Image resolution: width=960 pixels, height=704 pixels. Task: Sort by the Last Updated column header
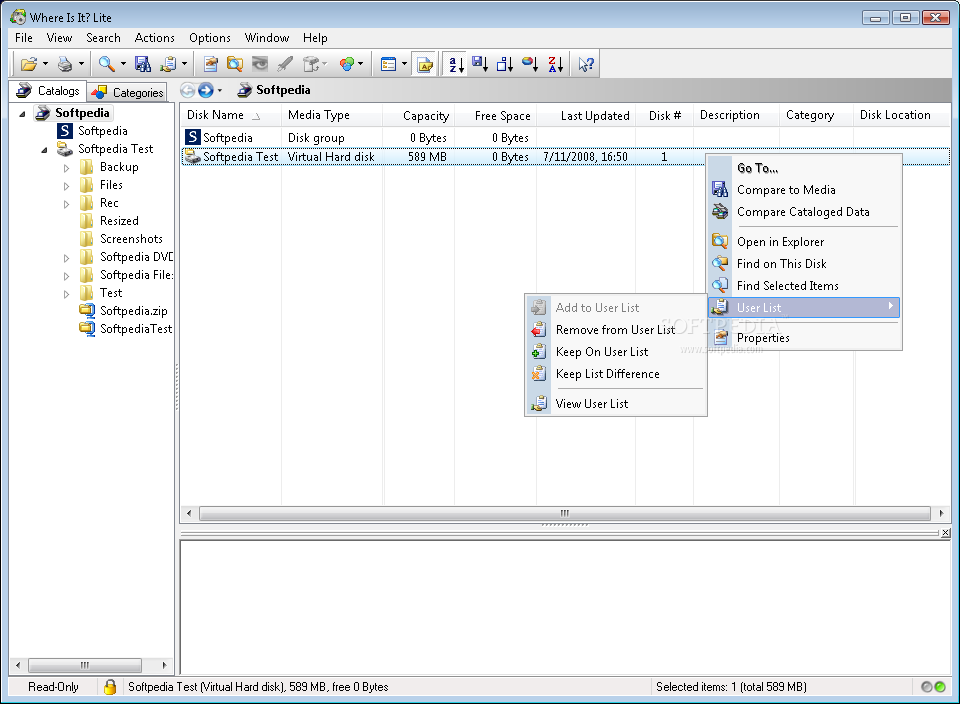pos(586,115)
